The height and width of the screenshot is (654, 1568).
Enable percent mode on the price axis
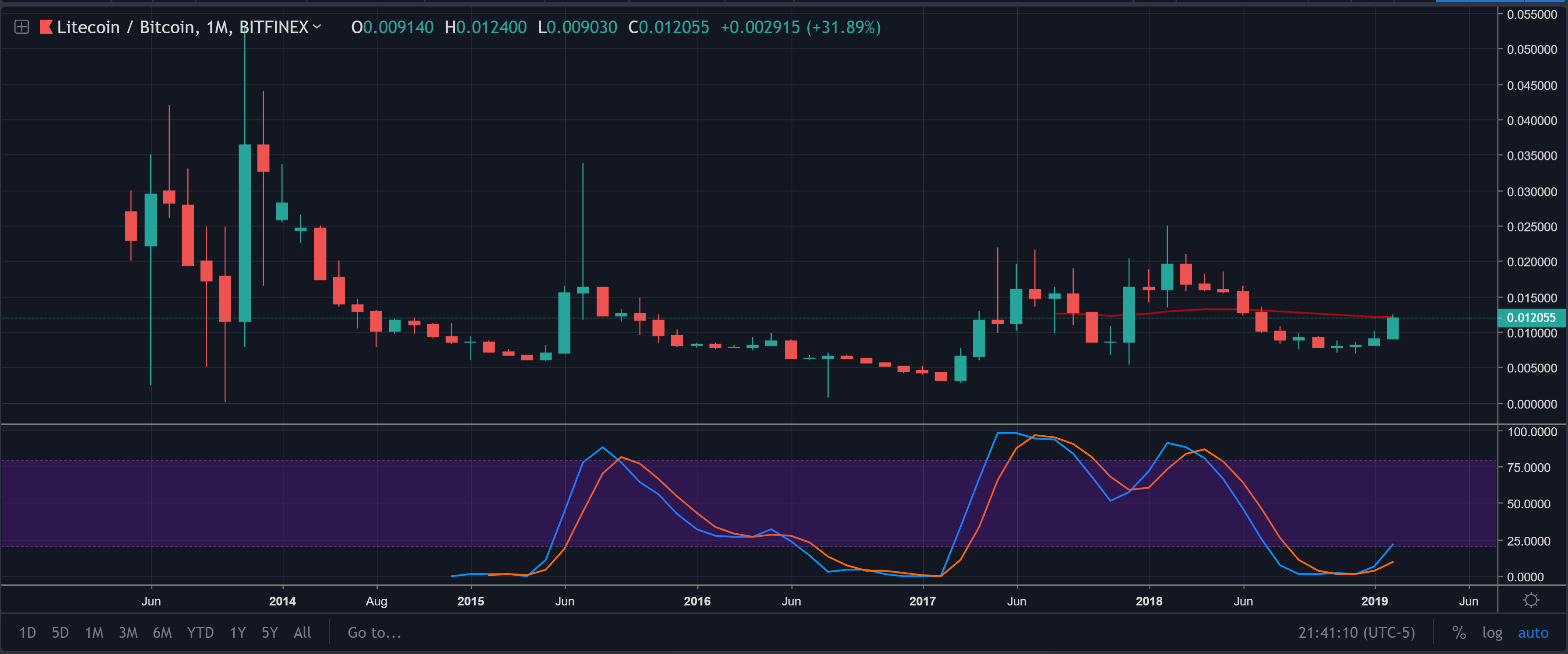click(x=1459, y=633)
